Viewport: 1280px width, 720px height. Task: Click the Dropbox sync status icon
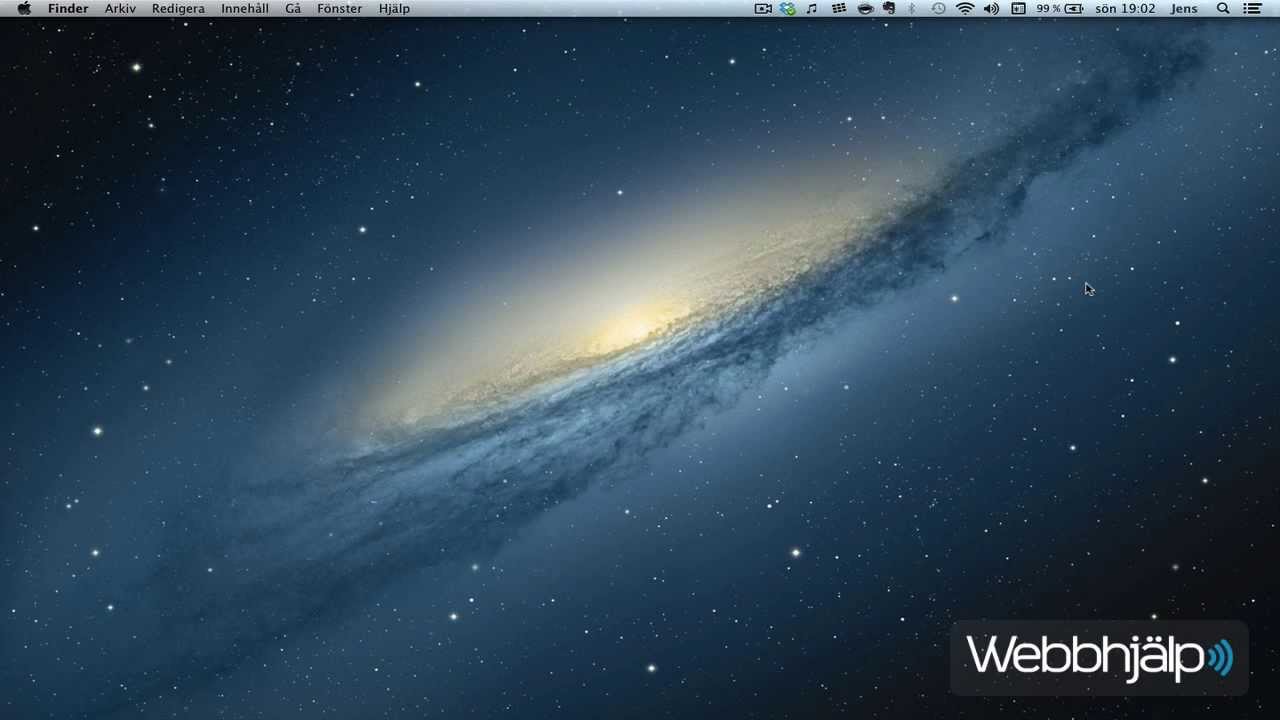click(788, 9)
